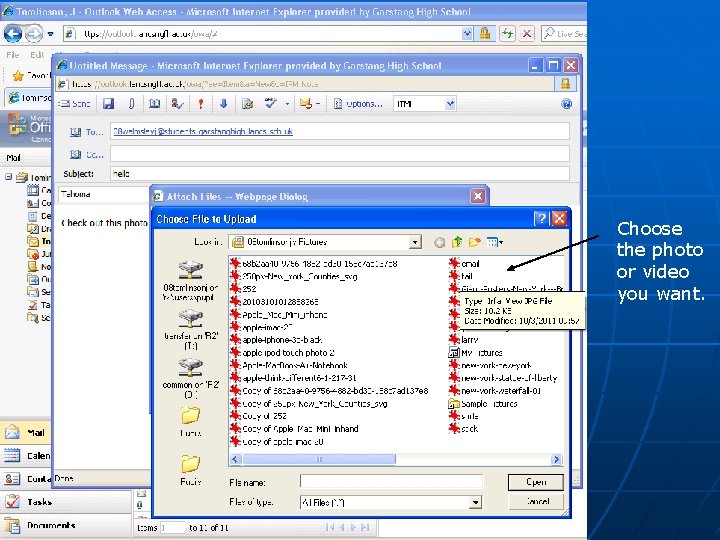720x540 pixels.
Task: Click the Cancel button in Choose File dialog
Action: click(536, 501)
